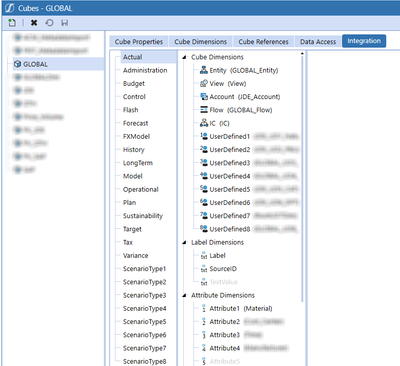
Task: Click the UserDefined3 icon
Action: (204, 163)
